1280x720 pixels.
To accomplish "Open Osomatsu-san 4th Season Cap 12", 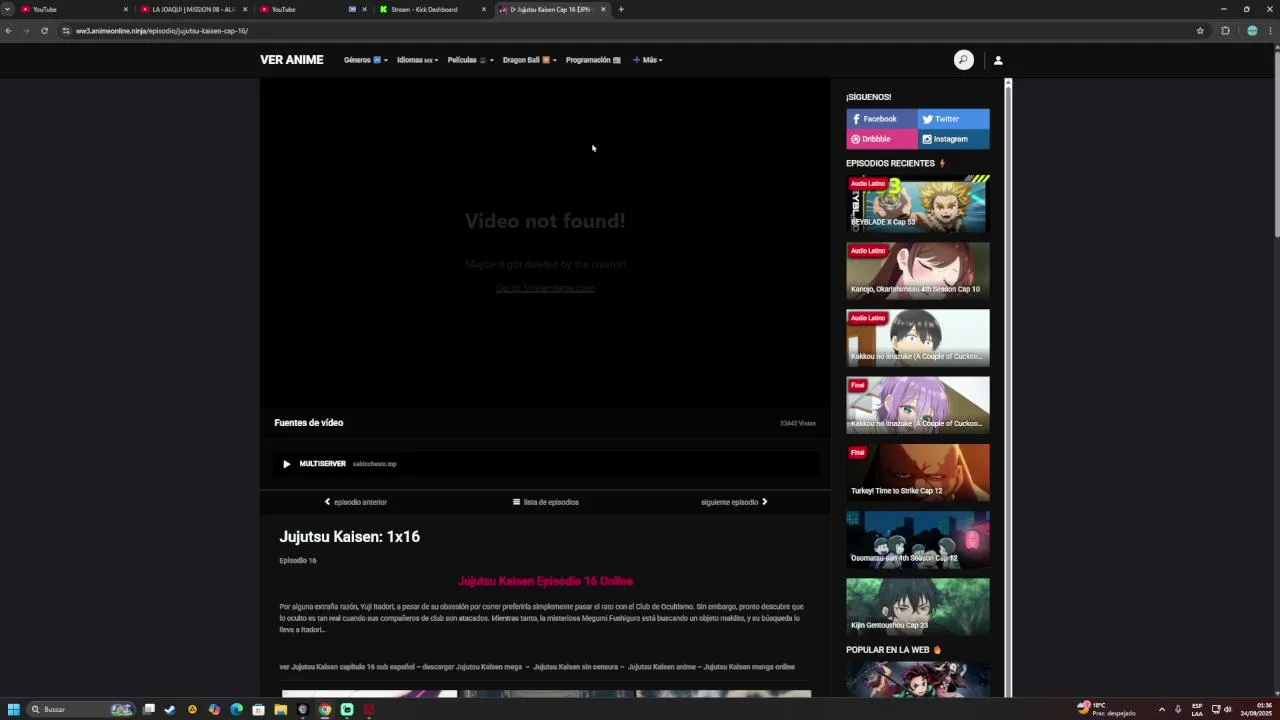I will point(918,539).
